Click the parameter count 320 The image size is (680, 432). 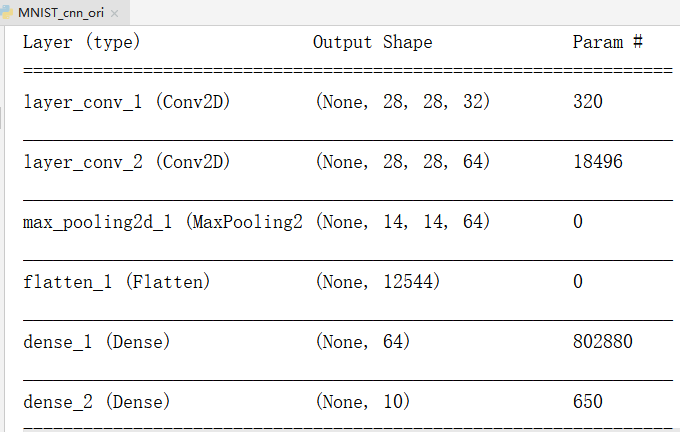coord(588,102)
